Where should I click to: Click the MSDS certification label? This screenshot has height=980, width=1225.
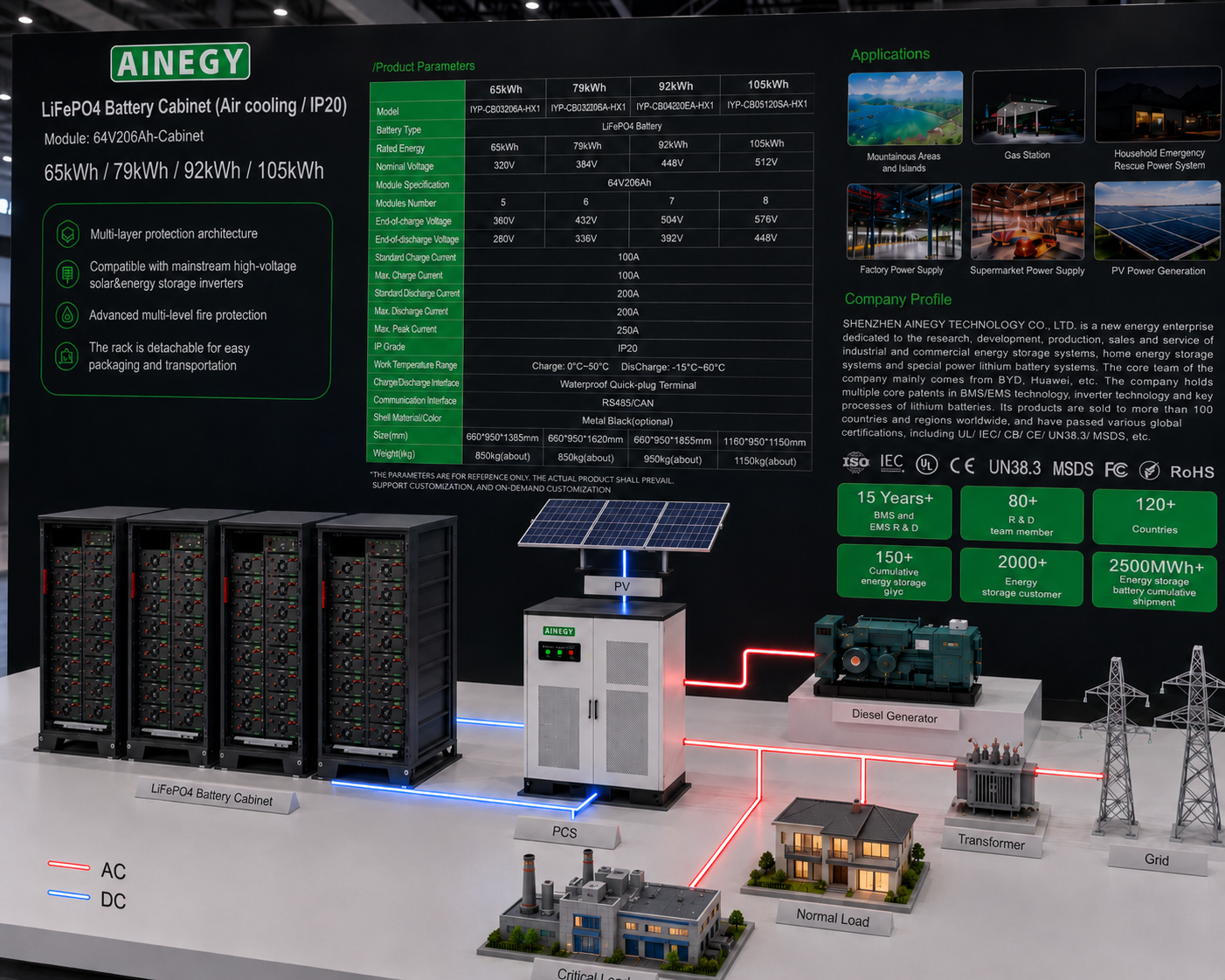click(x=1072, y=469)
